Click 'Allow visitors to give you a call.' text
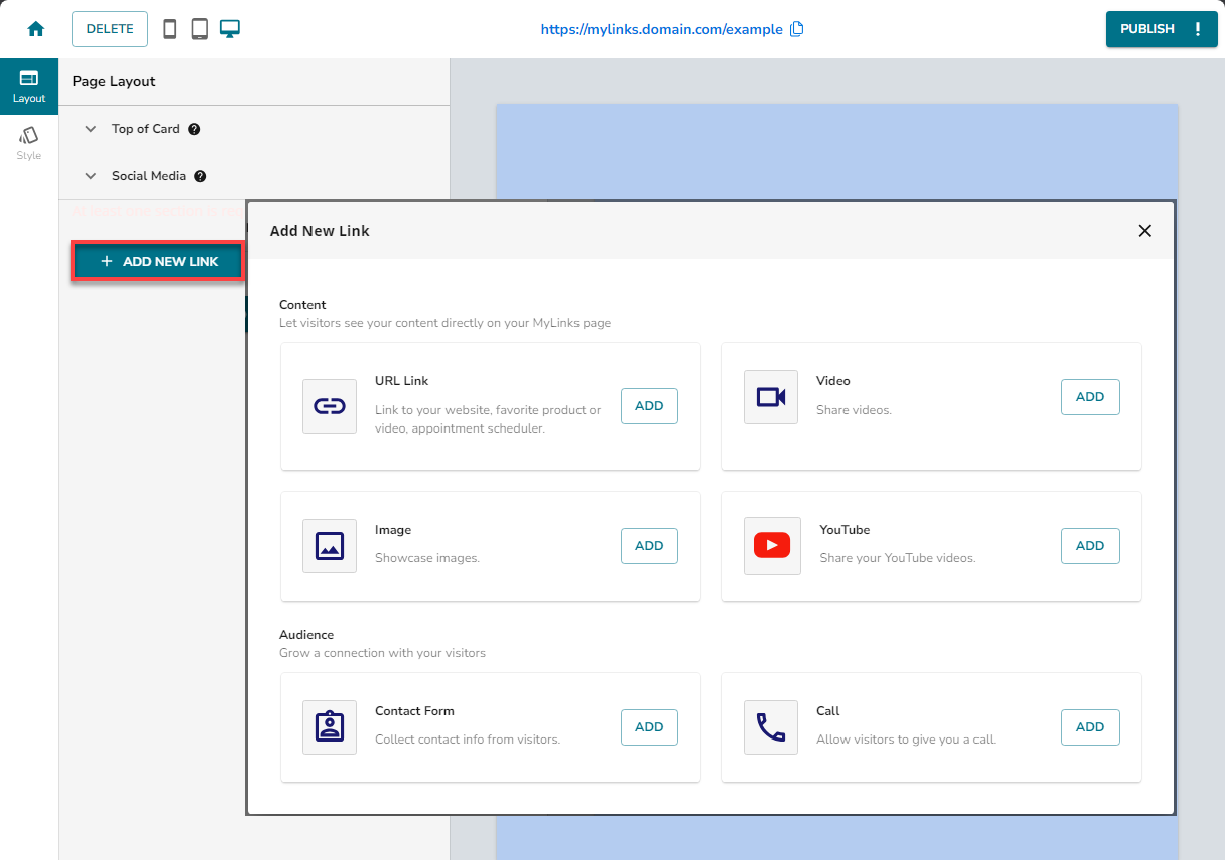 tap(906, 740)
